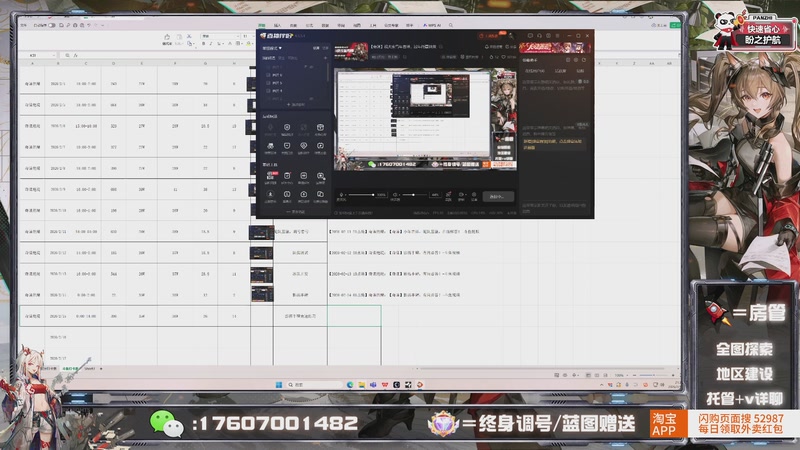Click the add new sheet plus button

pos(101,368)
